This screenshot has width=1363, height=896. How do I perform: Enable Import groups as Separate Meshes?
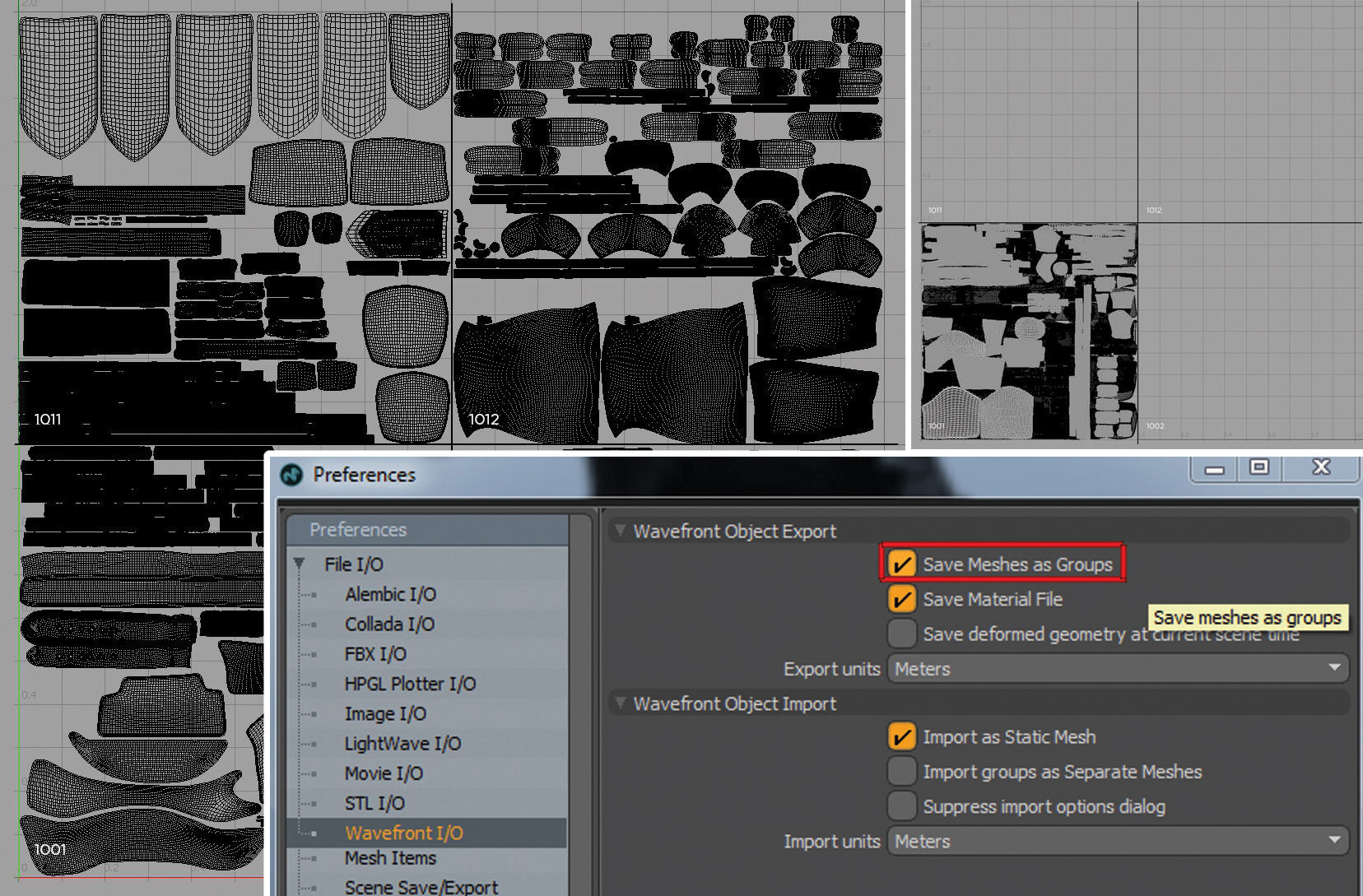click(x=902, y=772)
